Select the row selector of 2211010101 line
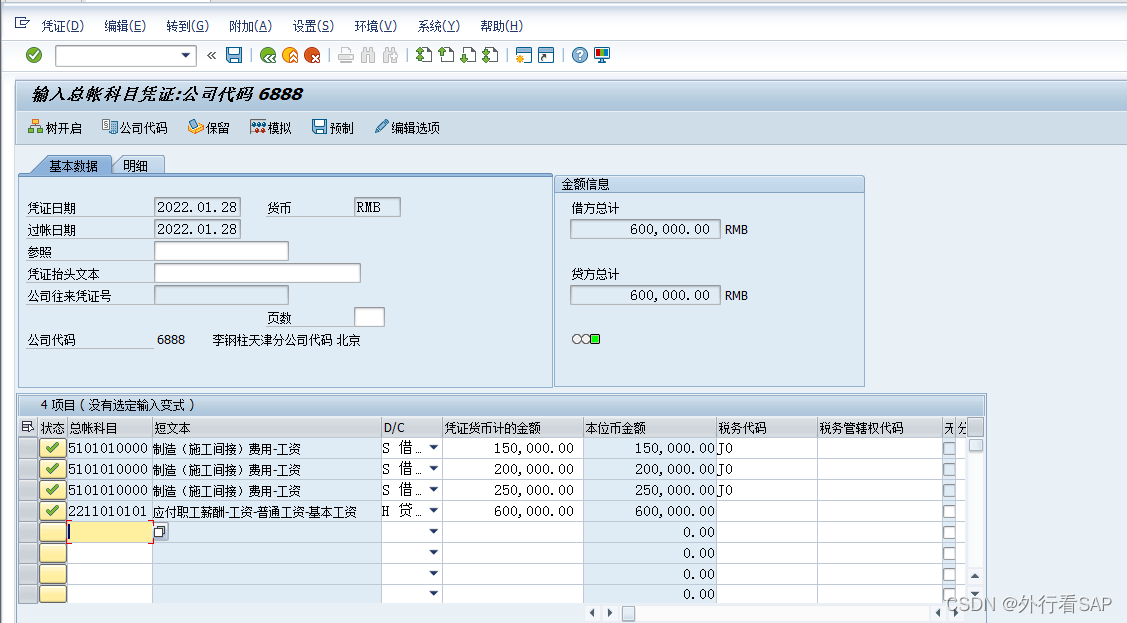Viewport: 1127px width, 623px height. 28,511
